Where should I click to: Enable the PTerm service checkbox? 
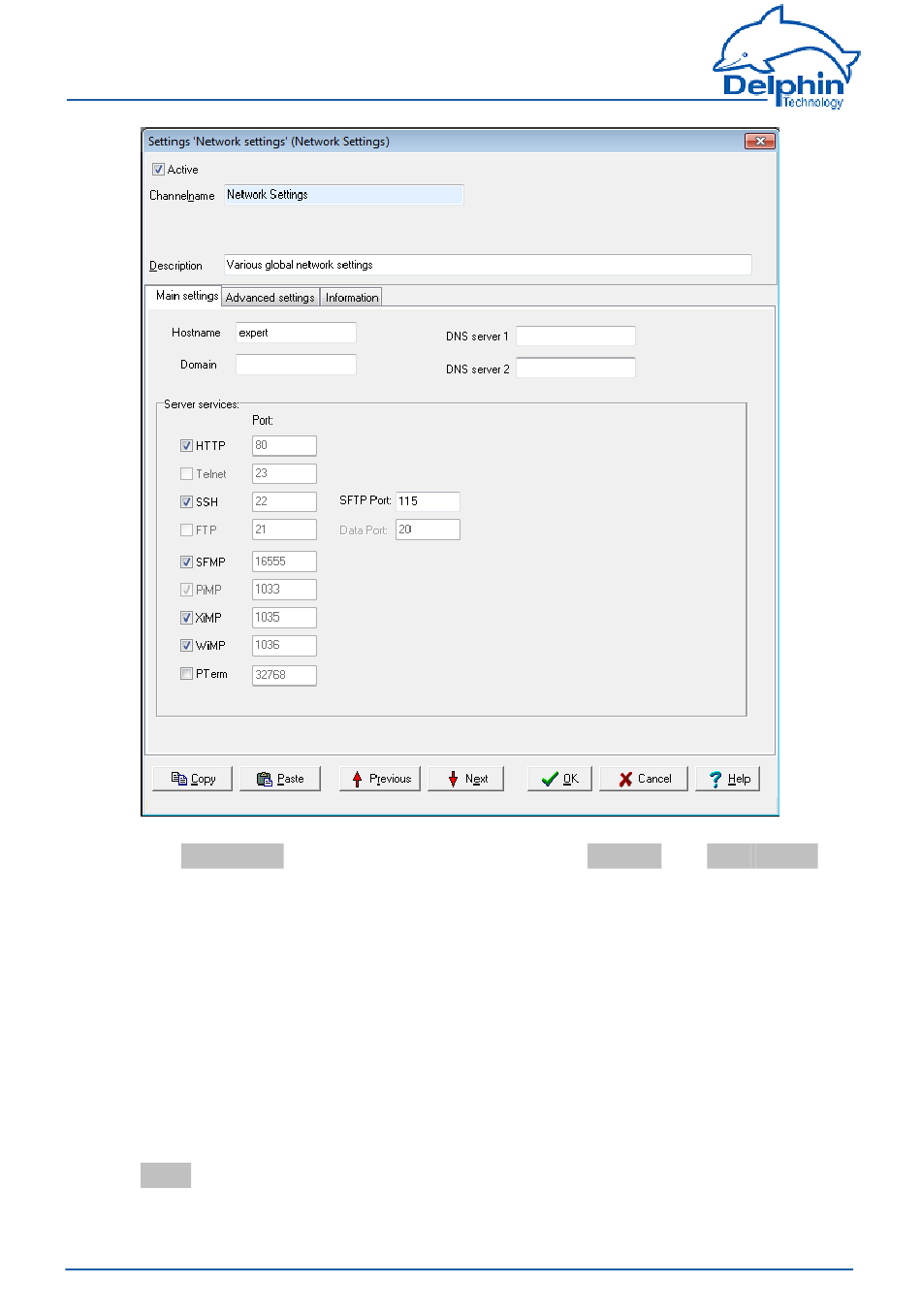[x=186, y=674]
